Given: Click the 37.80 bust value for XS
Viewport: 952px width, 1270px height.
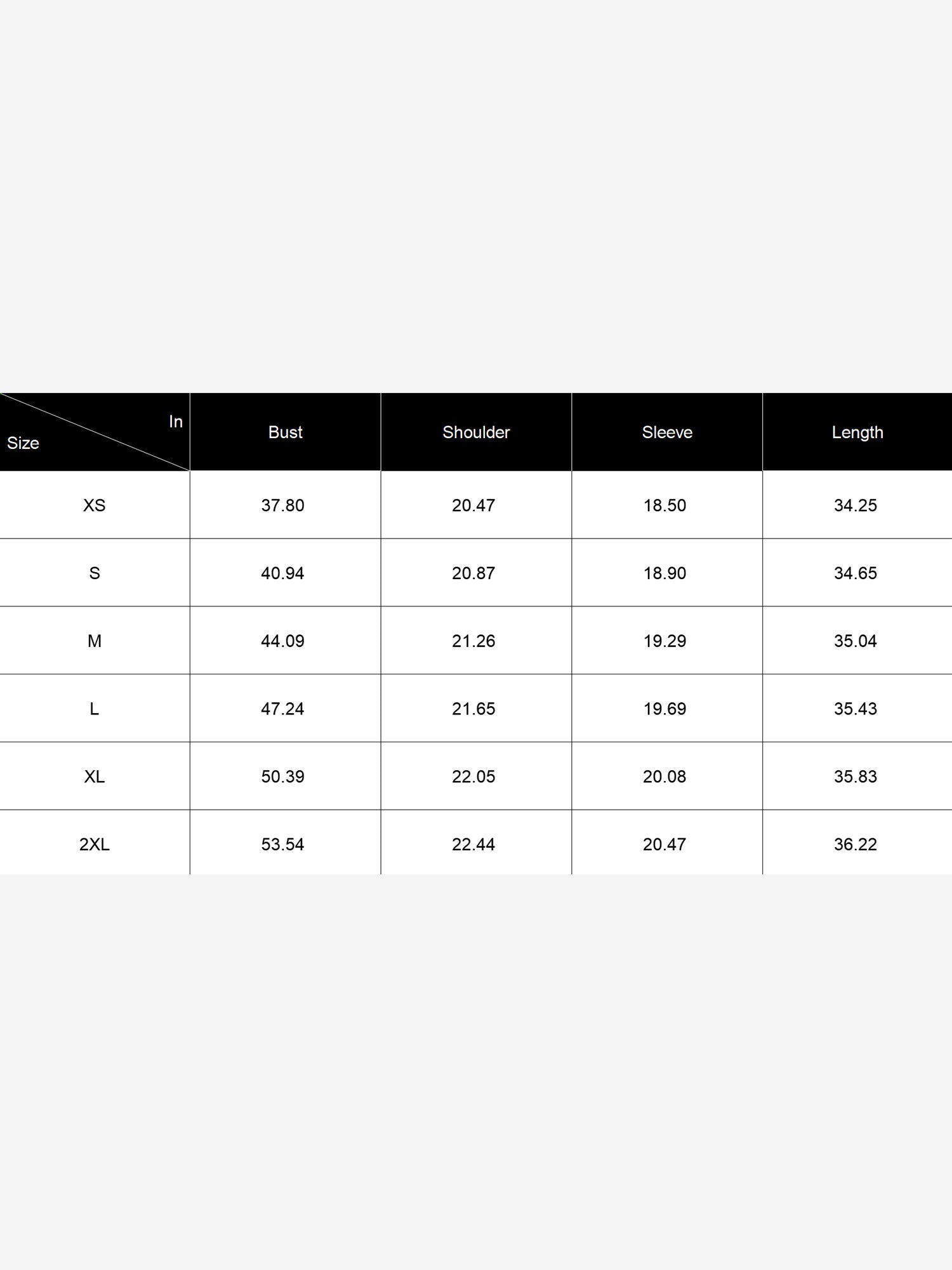Looking at the screenshot, I should coord(283,505).
